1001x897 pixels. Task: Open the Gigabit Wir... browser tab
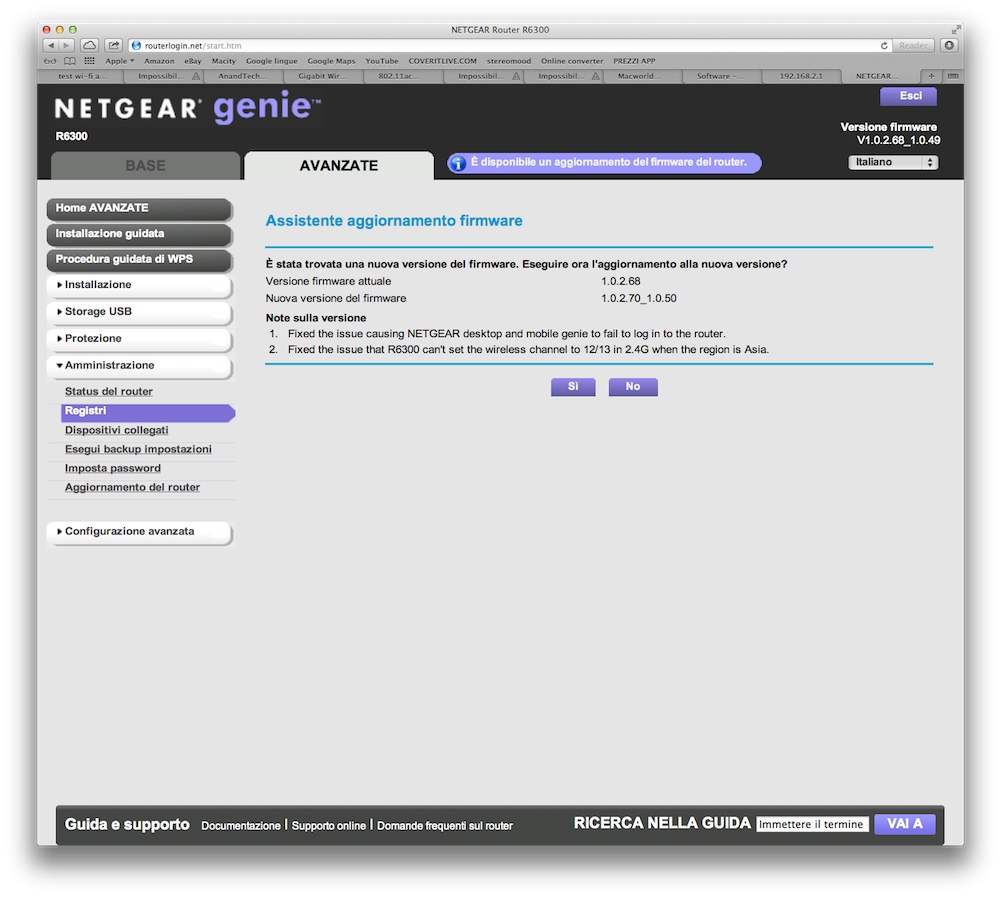[x=323, y=76]
